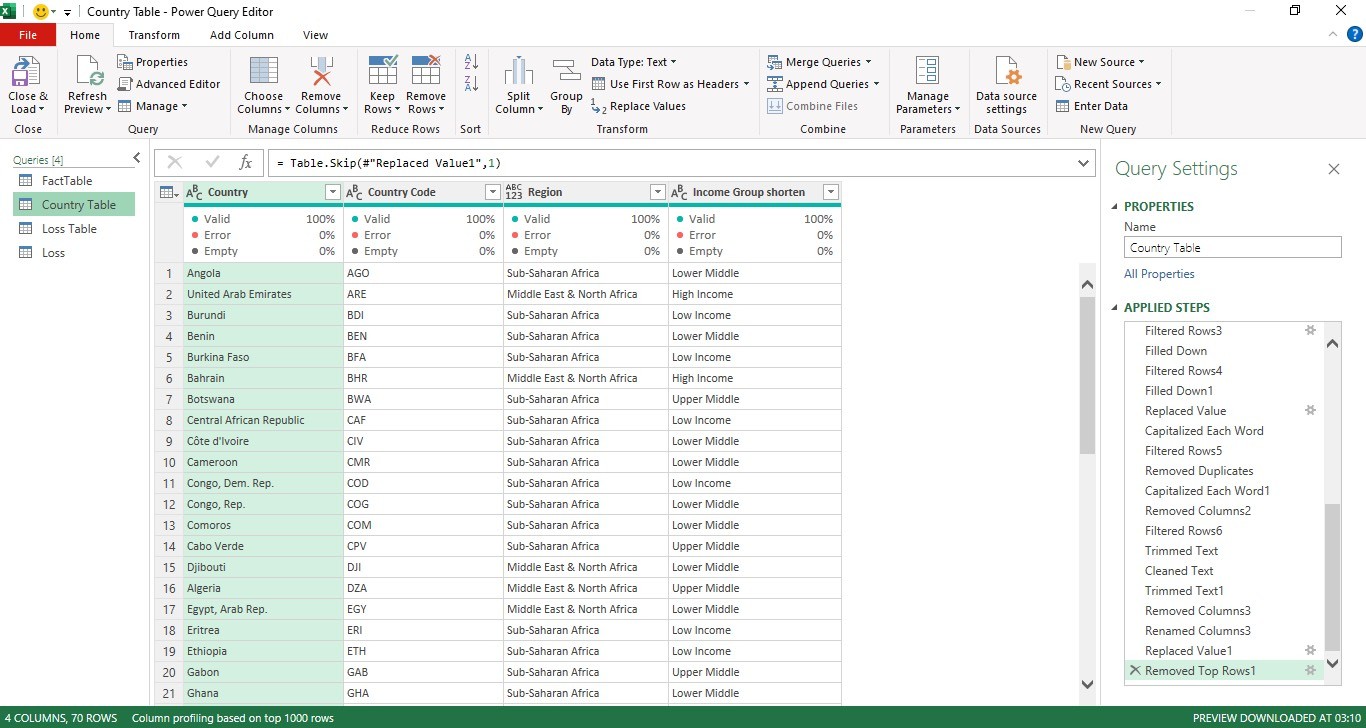
Task: Click the Choose Columns icon
Action: pos(264,72)
